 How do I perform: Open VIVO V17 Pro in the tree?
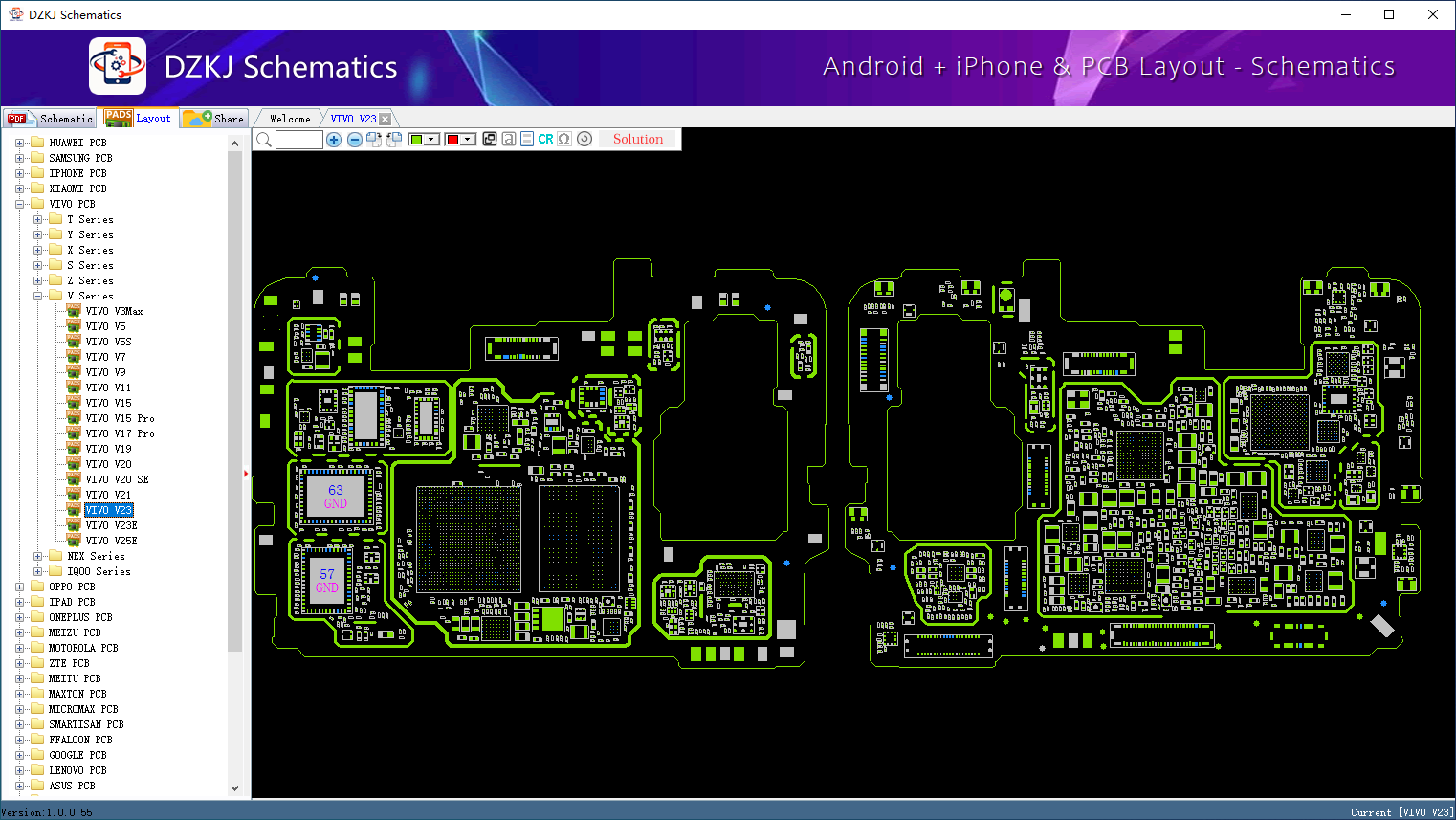120,433
